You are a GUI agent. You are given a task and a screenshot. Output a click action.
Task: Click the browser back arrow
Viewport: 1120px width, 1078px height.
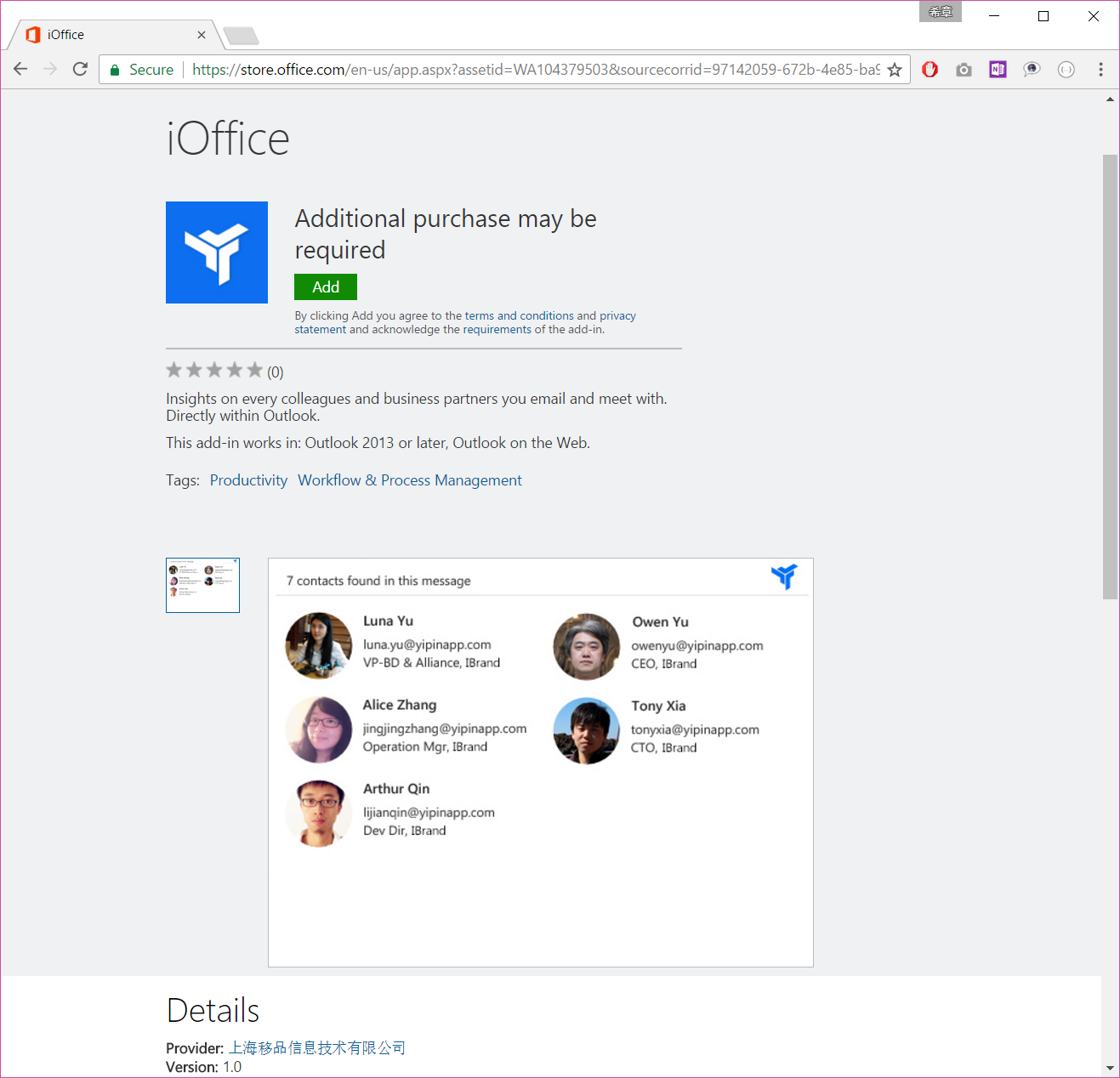pyautogui.click(x=20, y=69)
